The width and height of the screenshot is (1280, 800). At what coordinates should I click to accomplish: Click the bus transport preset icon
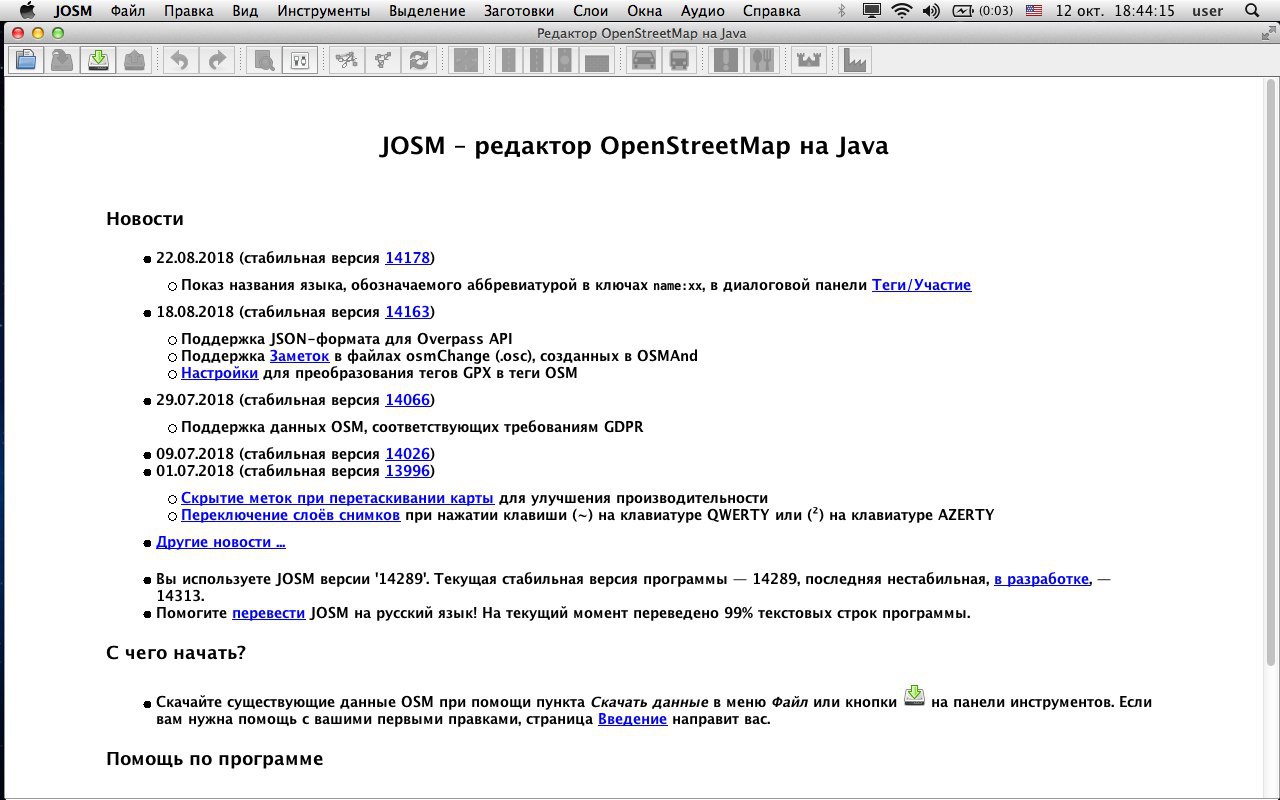pyautogui.click(x=679, y=61)
